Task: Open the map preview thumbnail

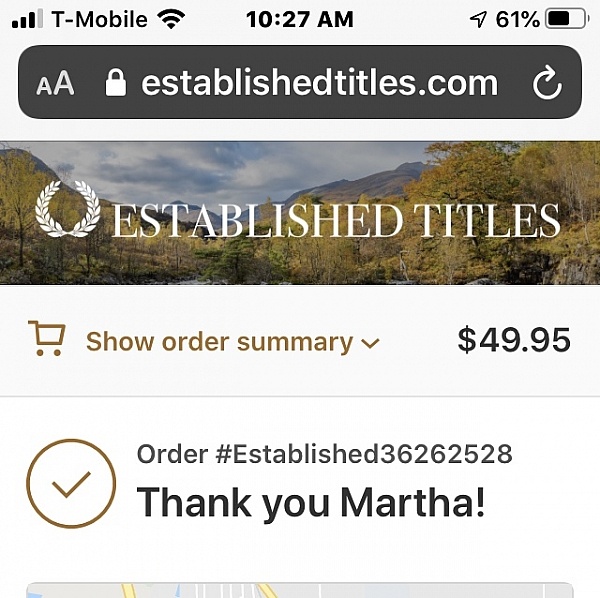Action: tap(300, 589)
